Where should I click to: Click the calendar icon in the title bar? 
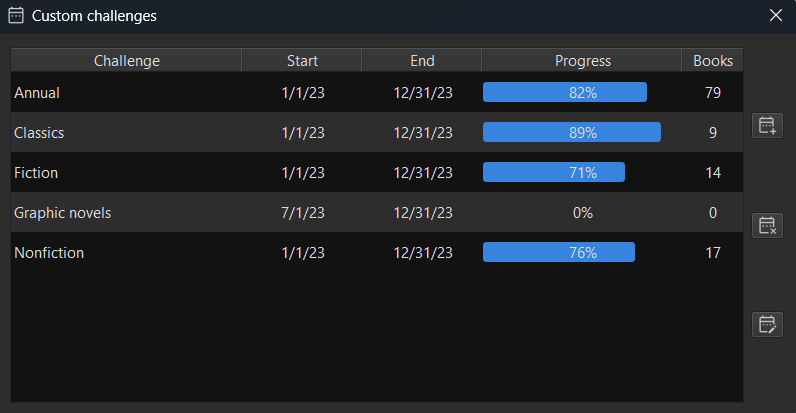click(x=16, y=16)
